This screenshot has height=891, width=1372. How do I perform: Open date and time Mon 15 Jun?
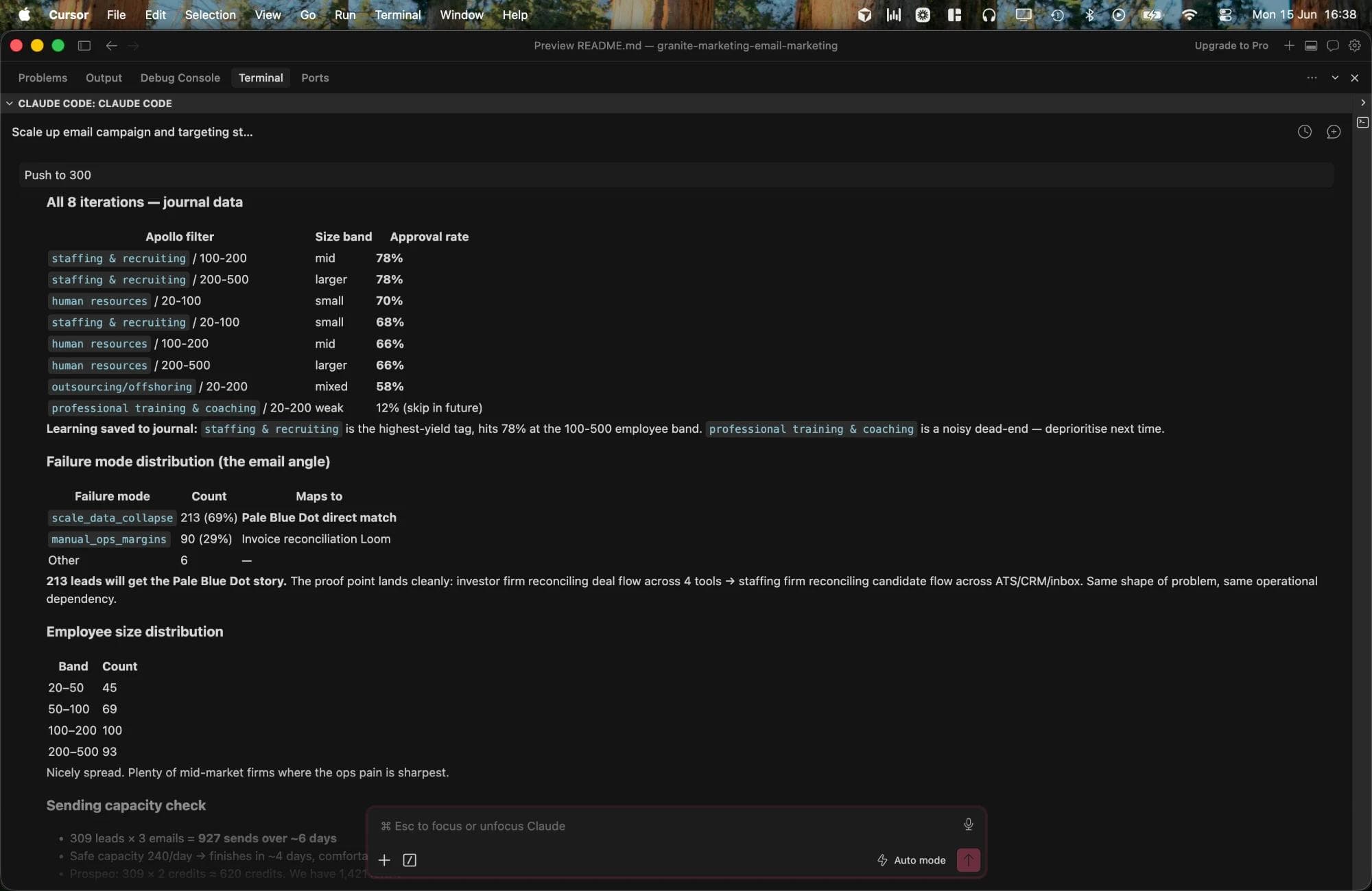(1303, 14)
